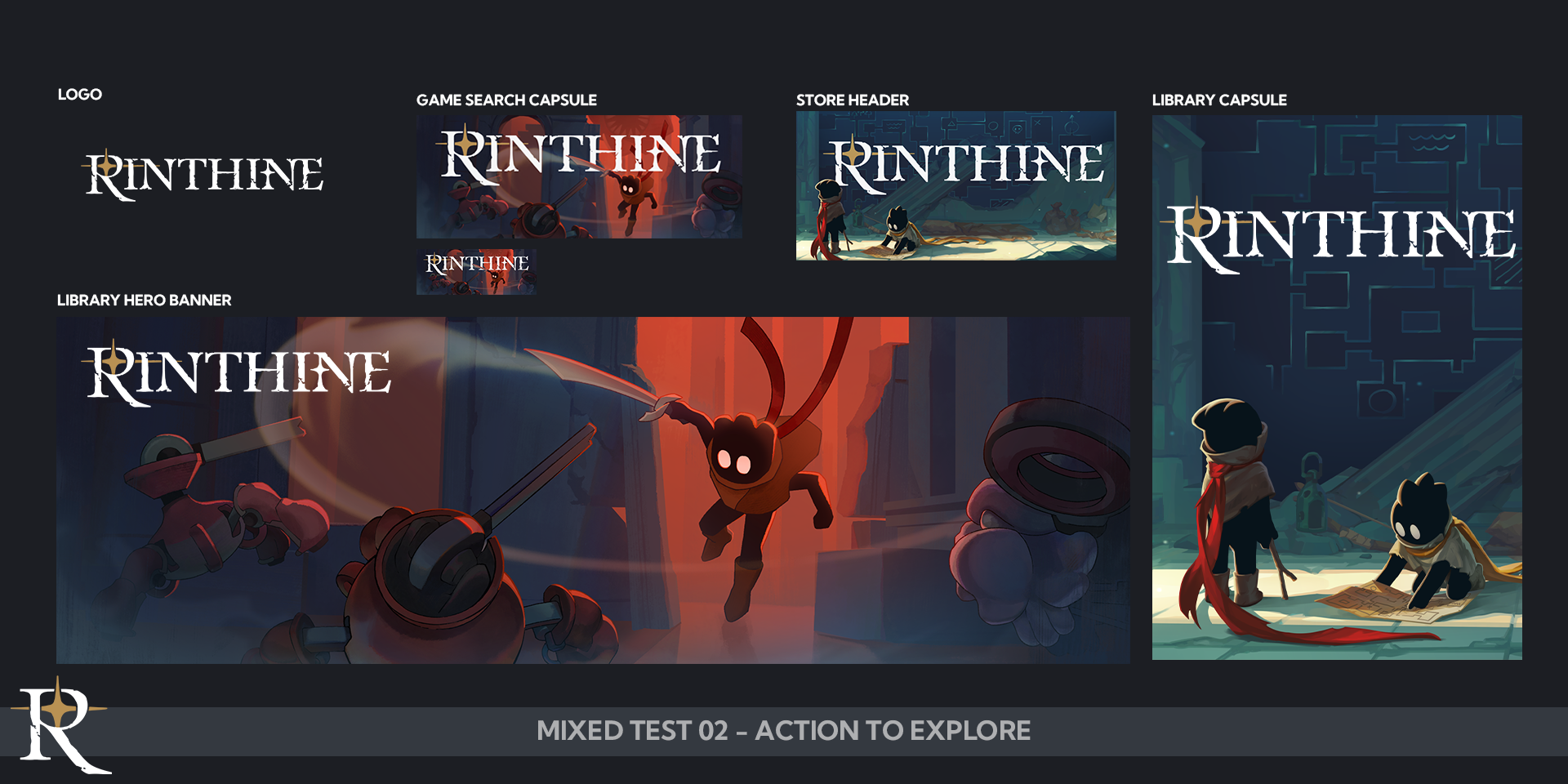Screen dimensions: 1568x784
Task: Open the Store Header image
Action: (956, 186)
